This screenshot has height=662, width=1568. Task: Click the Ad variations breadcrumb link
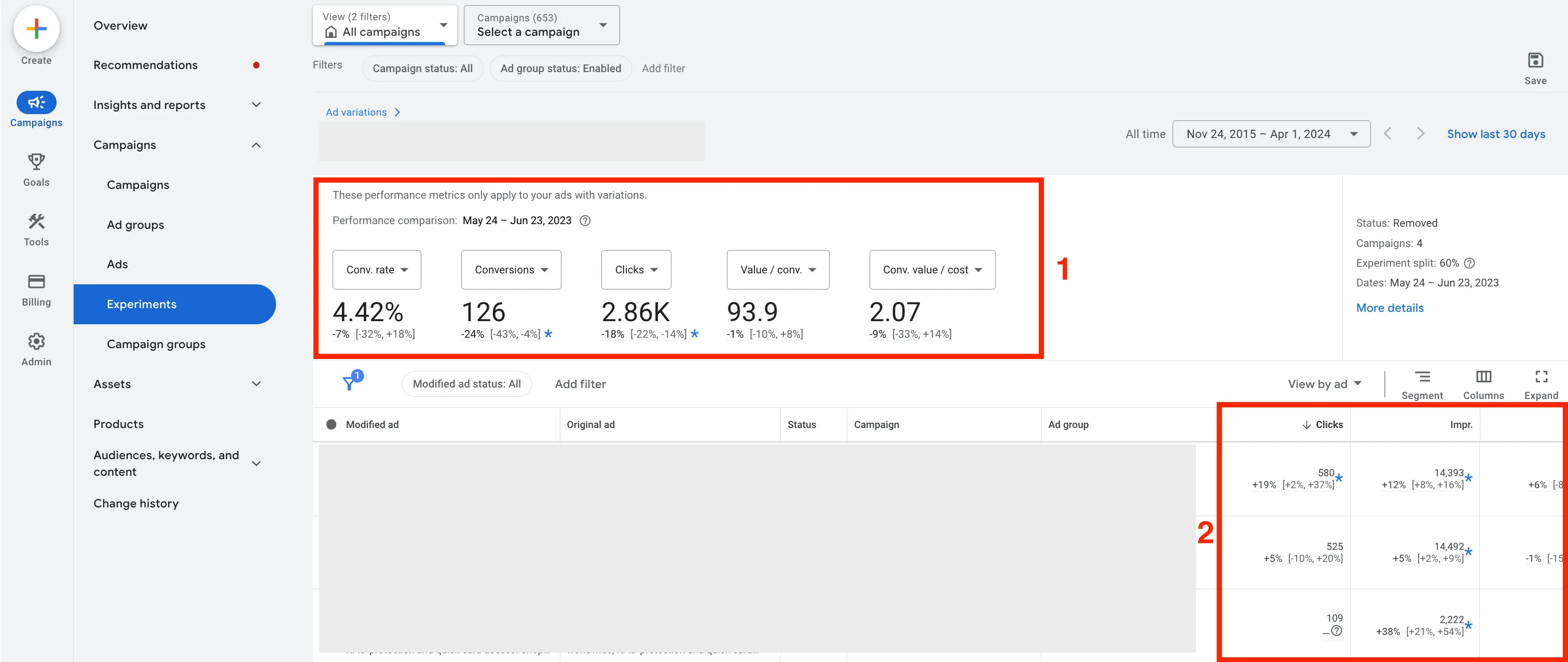(356, 112)
